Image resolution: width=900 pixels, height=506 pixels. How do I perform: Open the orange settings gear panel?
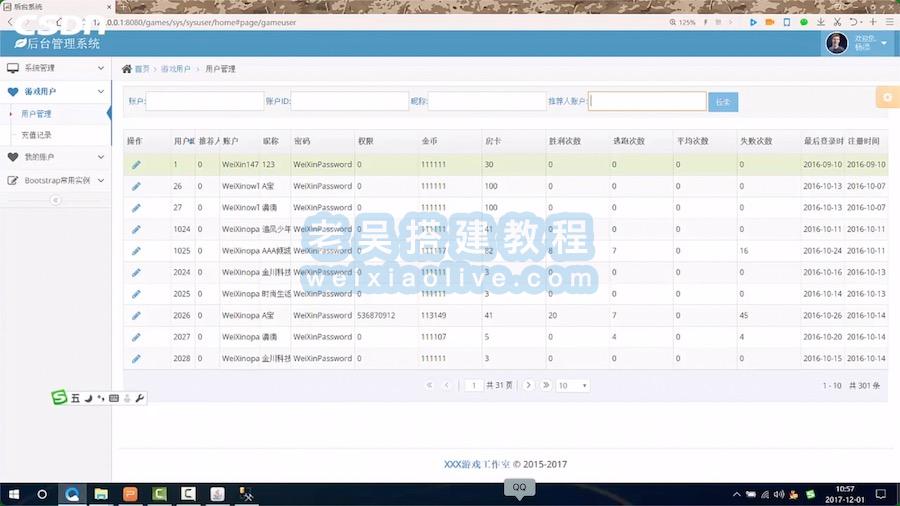click(888, 98)
